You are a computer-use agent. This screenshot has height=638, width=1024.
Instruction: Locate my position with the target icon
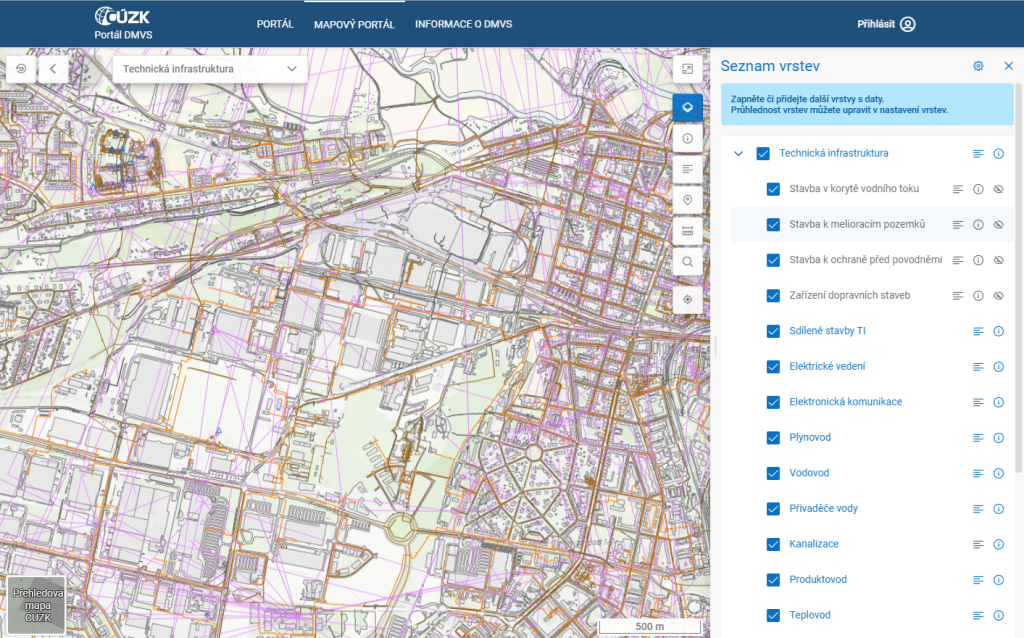pyautogui.click(x=687, y=299)
